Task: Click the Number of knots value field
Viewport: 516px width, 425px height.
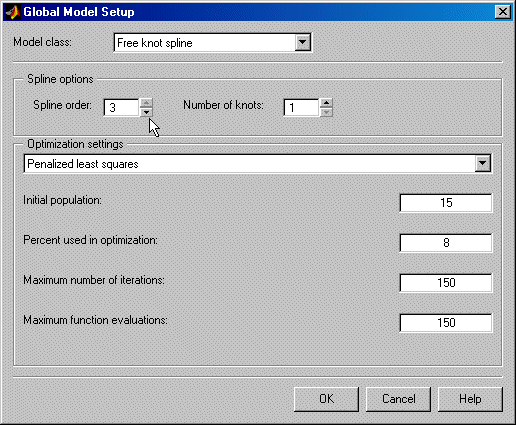Action: point(301,108)
